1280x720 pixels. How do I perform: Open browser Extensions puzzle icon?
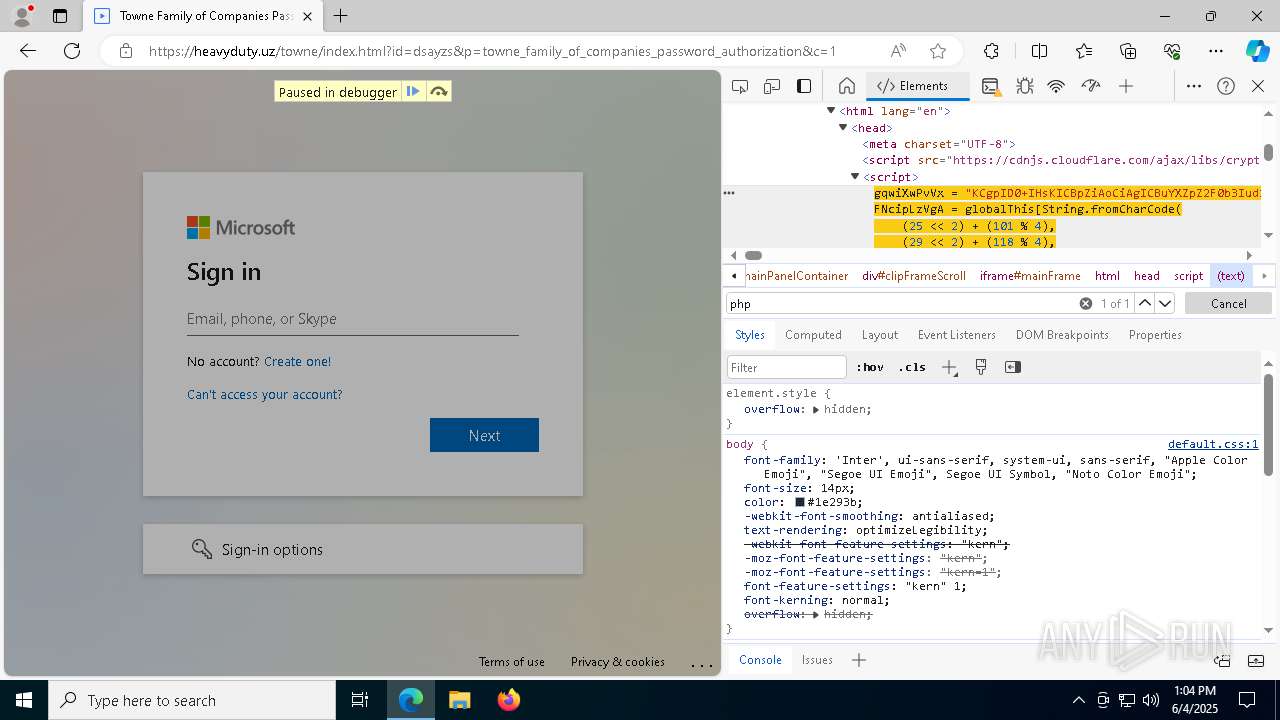tap(991, 51)
